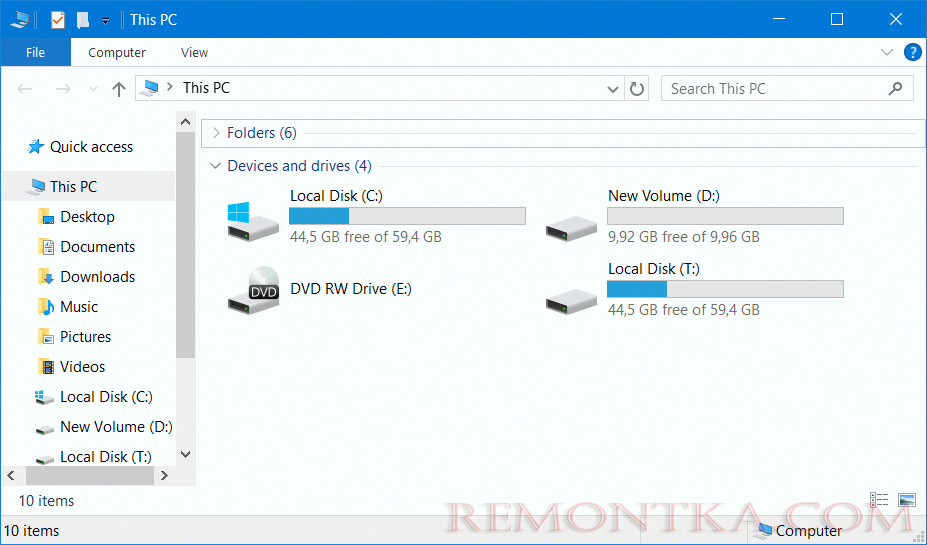Open Help with the question mark icon
Image resolution: width=927 pixels, height=545 pixels.
click(912, 52)
